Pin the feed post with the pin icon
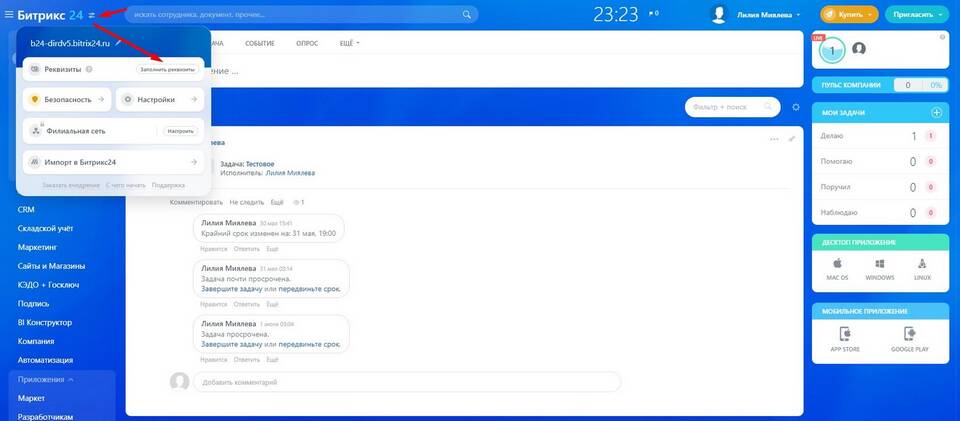This screenshot has height=421, width=960. click(792, 139)
